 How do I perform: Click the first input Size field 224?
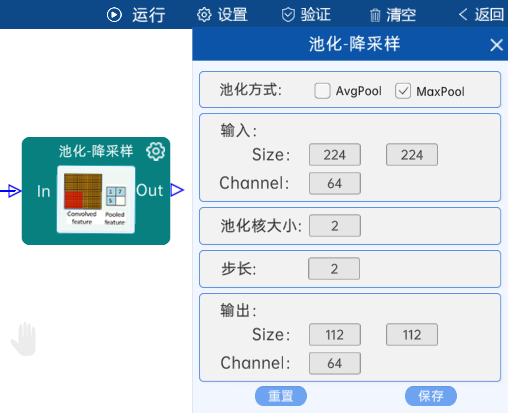[335, 155]
